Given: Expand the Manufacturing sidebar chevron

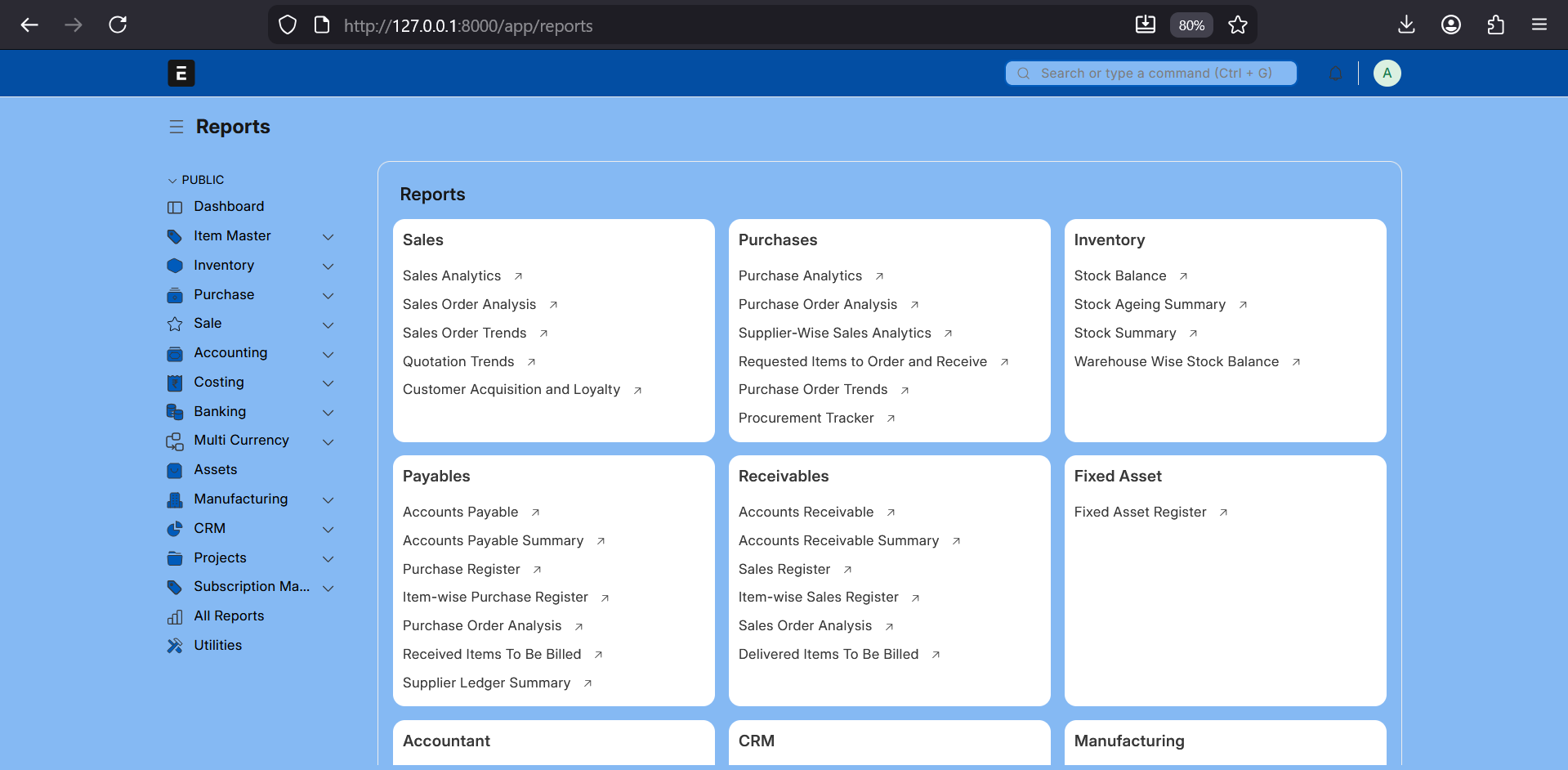Looking at the screenshot, I should [x=328, y=499].
